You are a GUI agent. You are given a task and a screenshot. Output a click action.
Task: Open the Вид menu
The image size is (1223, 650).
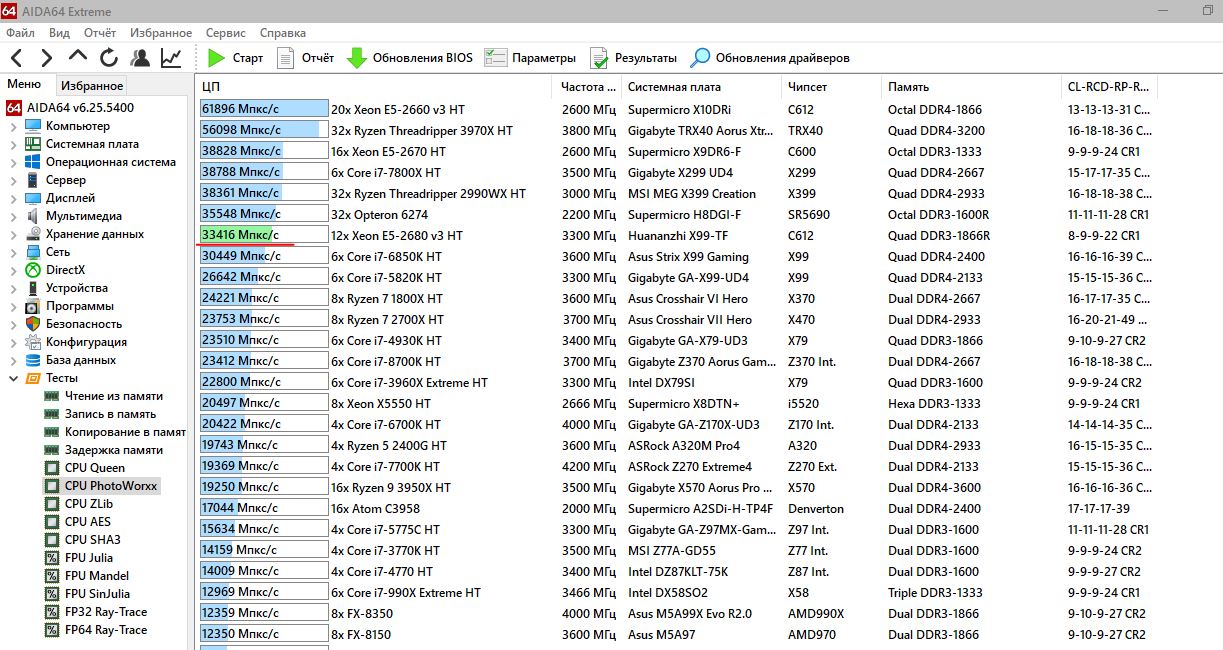tap(59, 33)
